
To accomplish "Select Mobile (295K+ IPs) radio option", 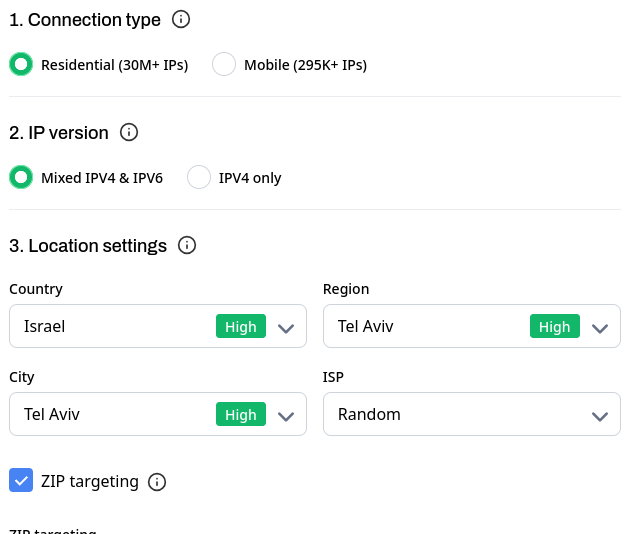I will [x=225, y=65].
